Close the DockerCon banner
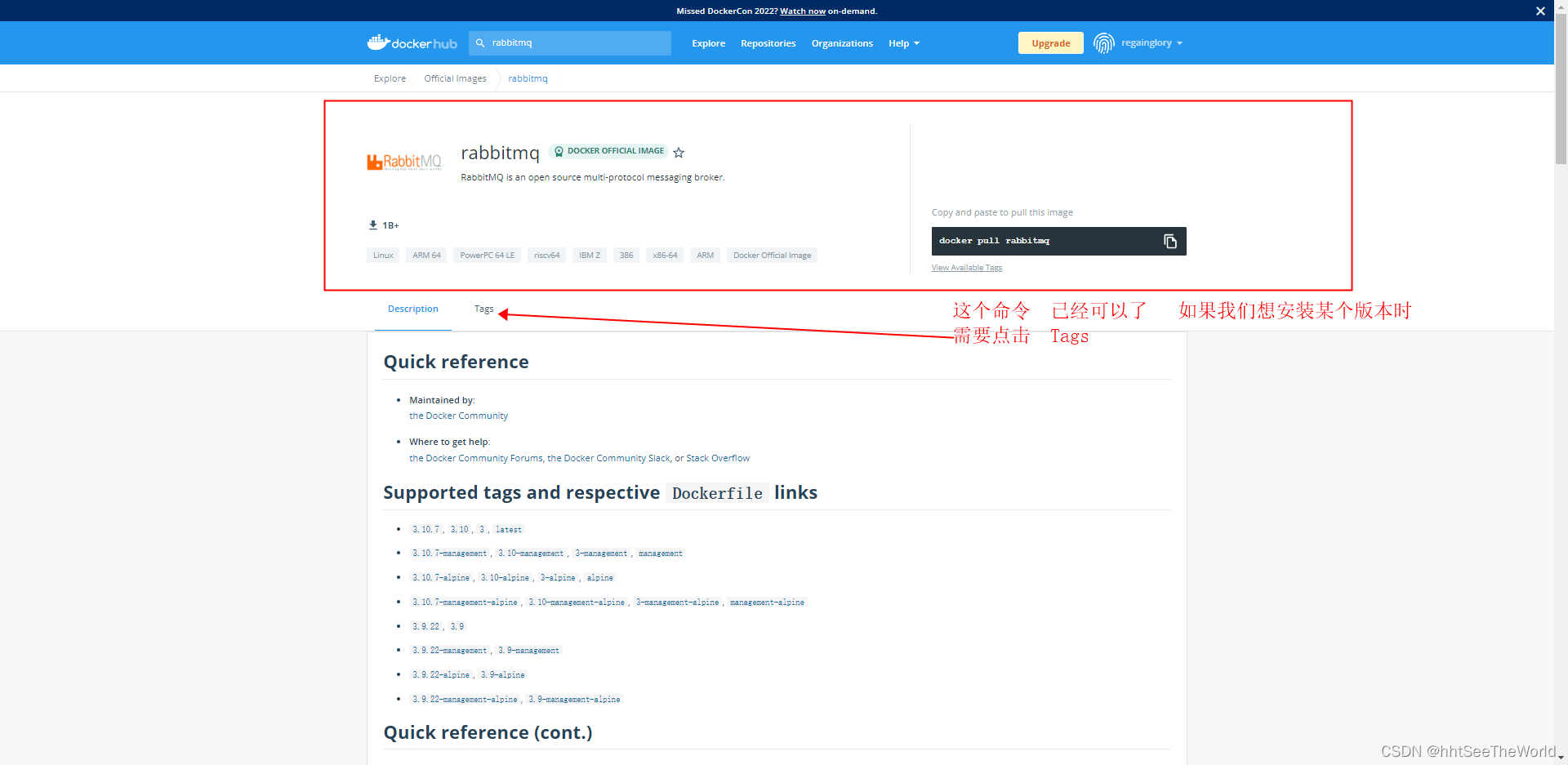The image size is (1568, 765). click(x=1540, y=11)
